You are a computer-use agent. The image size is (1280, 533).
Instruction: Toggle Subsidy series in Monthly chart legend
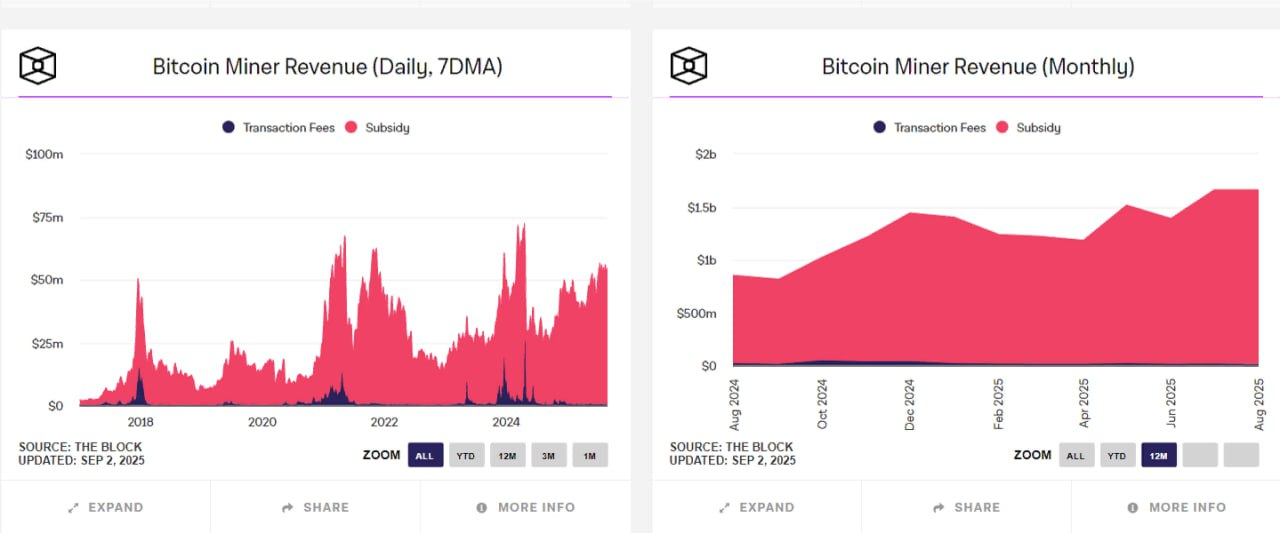click(1028, 127)
